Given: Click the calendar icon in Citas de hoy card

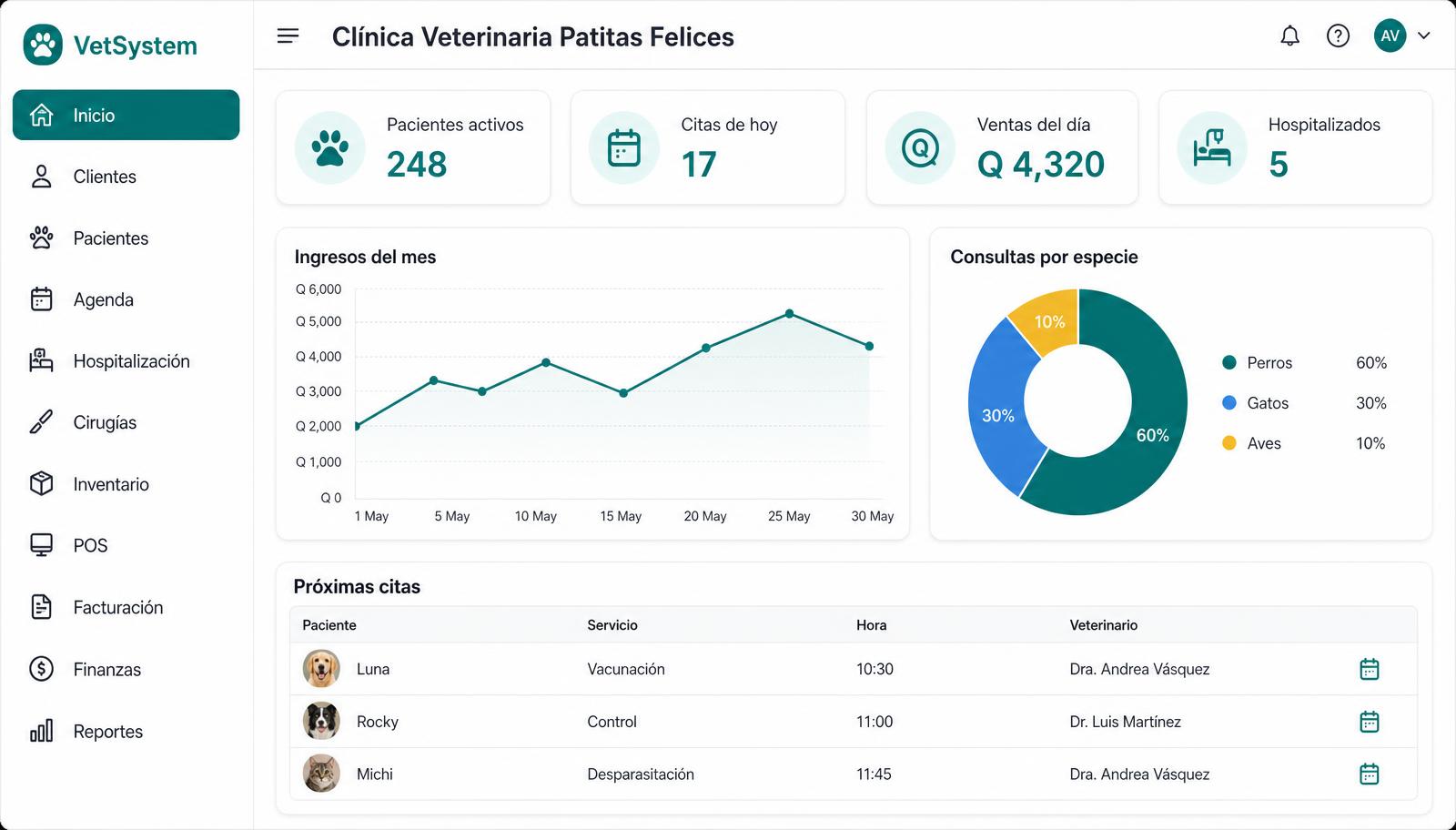Looking at the screenshot, I should (x=624, y=147).
